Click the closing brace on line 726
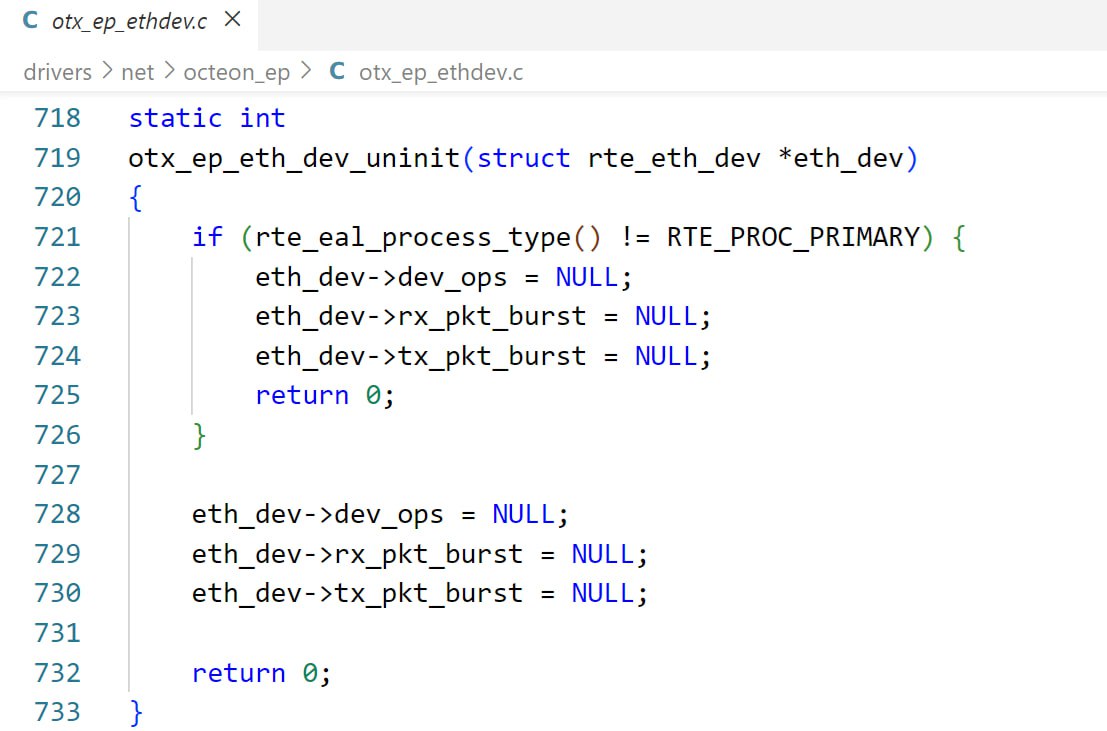This screenshot has height=731, width=1107. 200,436
